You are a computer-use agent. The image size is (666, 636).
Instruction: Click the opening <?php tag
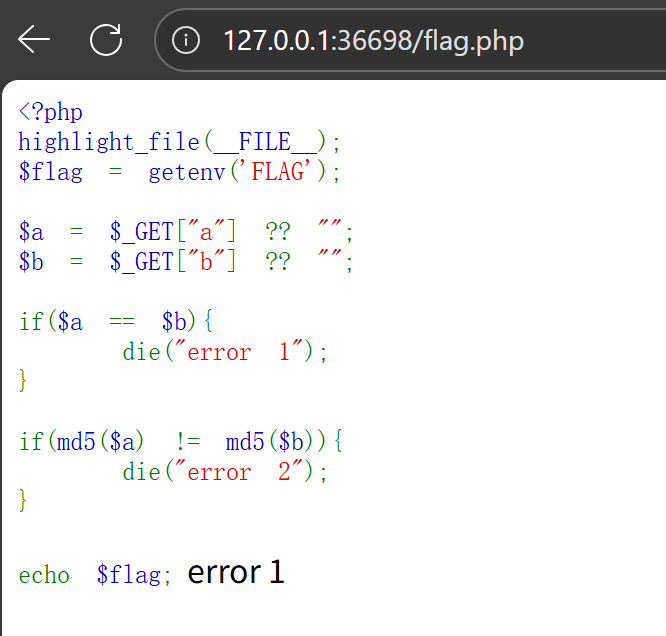point(50,111)
